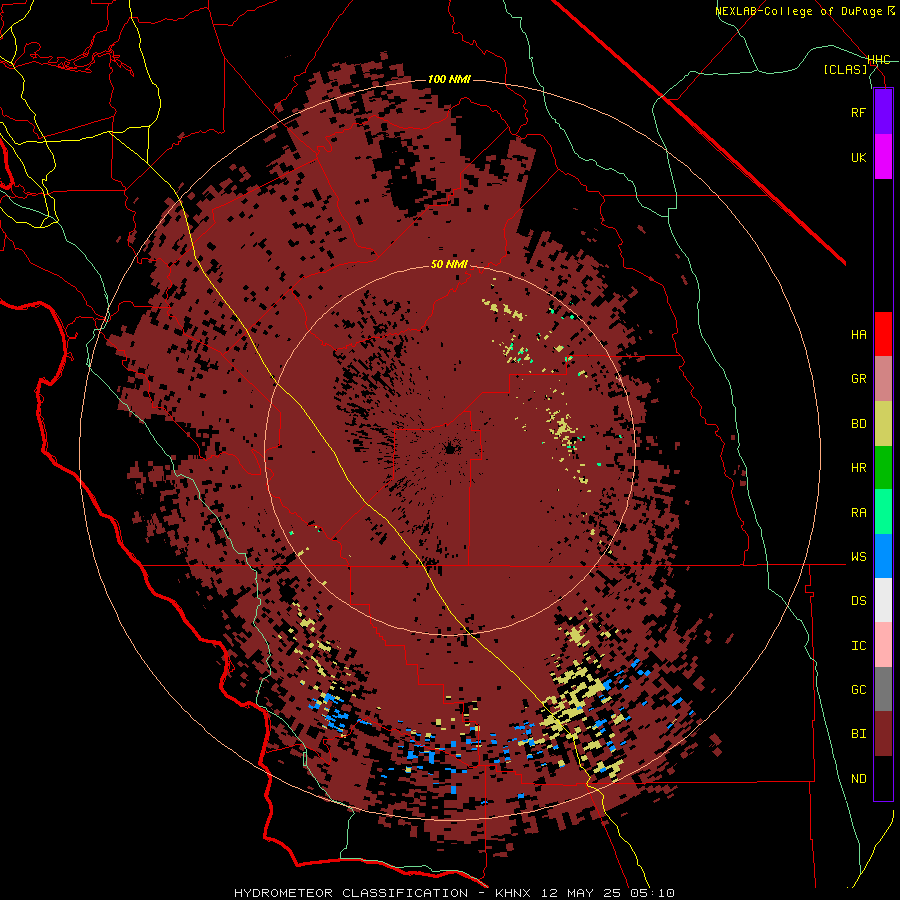This screenshot has height=900, width=900.
Task: Click the RF legend label
Action: pyautogui.click(x=858, y=113)
